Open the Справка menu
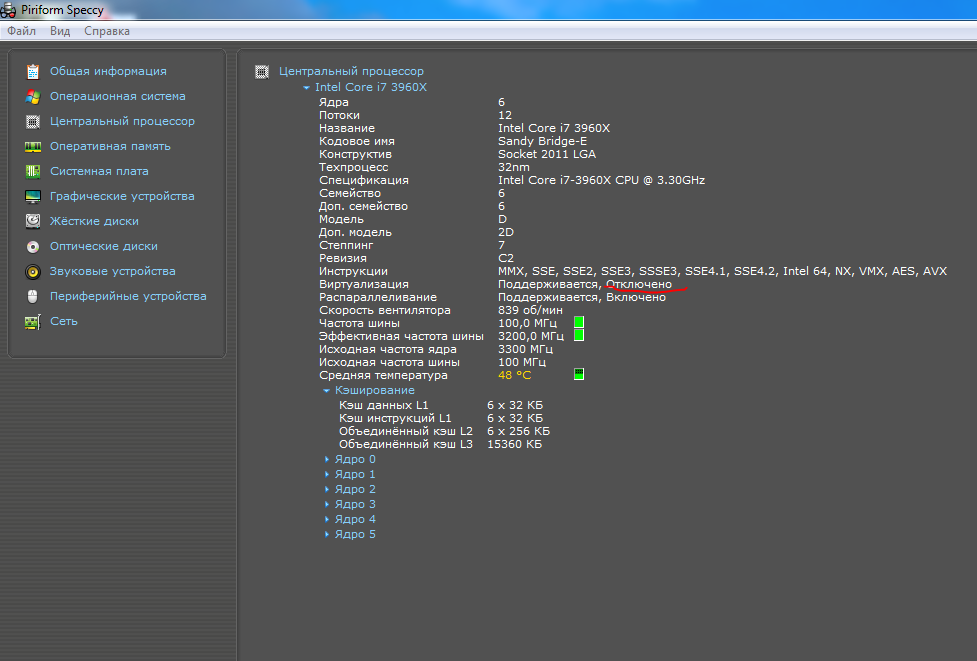977x661 pixels. pos(107,31)
